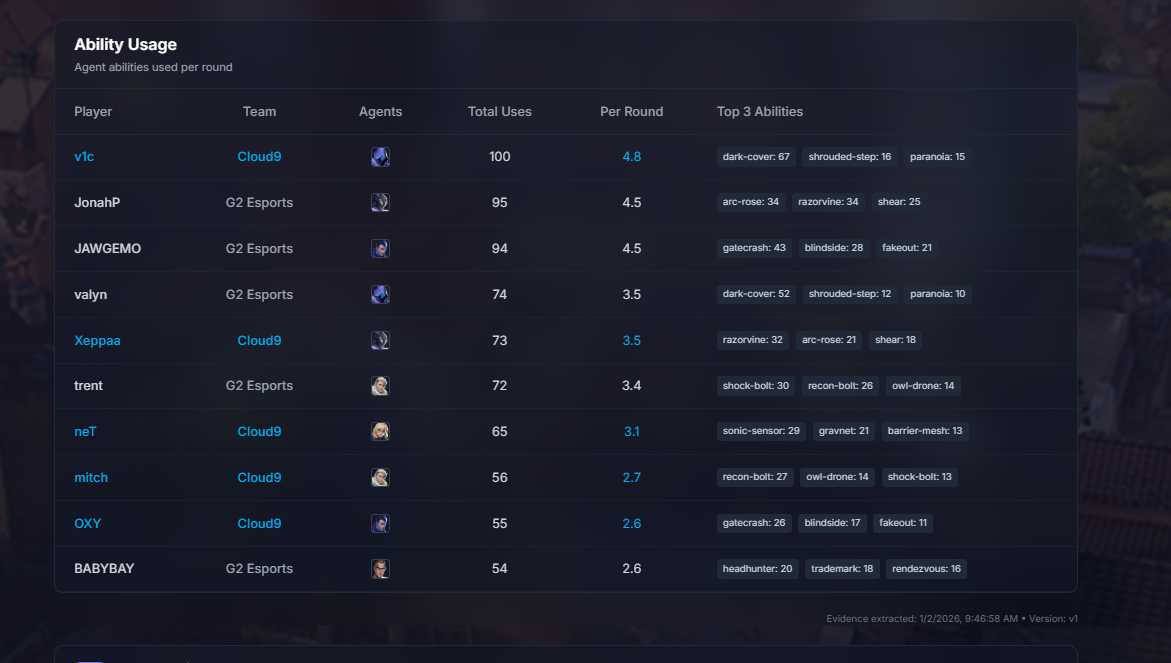Image resolution: width=1171 pixels, height=663 pixels.
Task: Click the shear: 25 ability tag
Action: (x=899, y=202)
